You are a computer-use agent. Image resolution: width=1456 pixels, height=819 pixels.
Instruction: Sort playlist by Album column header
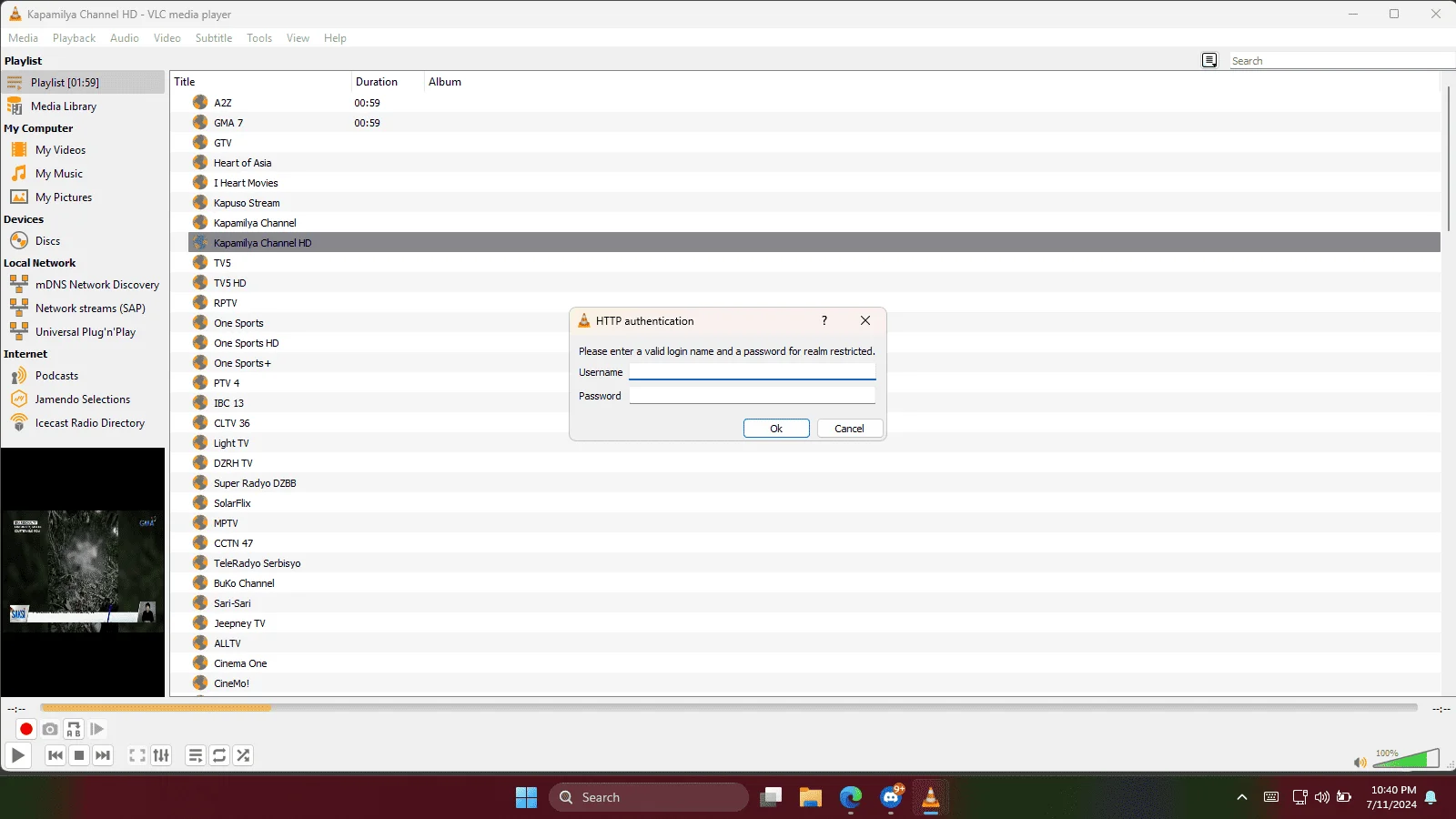[x=445, y=82]
